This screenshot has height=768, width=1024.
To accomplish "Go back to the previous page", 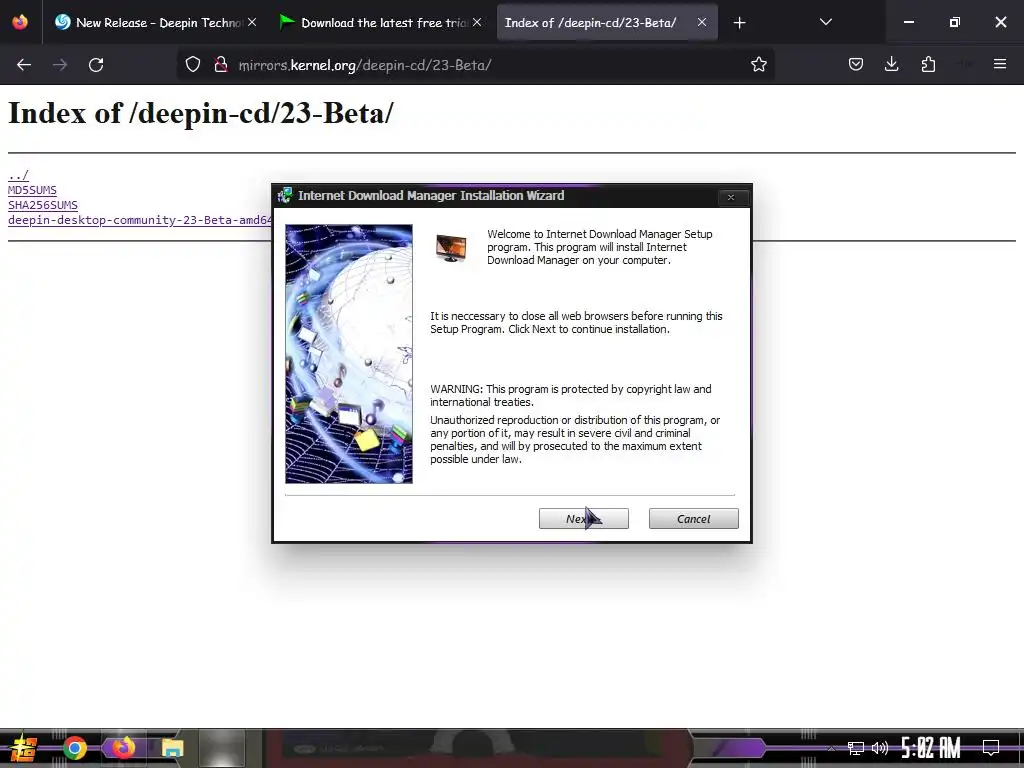I will (24, 65).
